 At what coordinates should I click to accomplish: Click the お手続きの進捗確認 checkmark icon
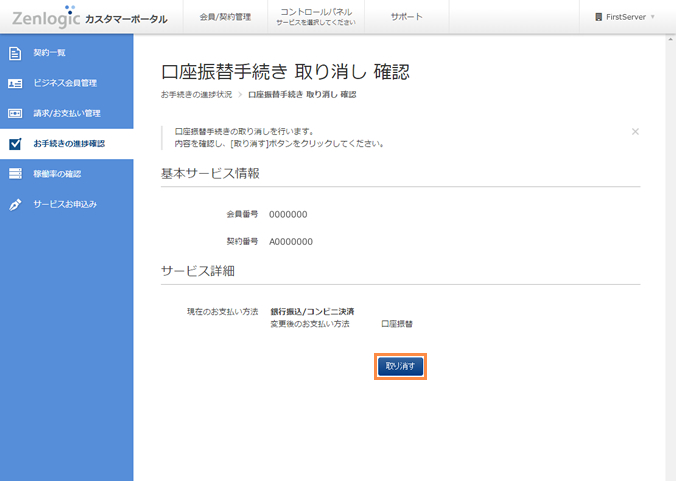tap(15, 144)
